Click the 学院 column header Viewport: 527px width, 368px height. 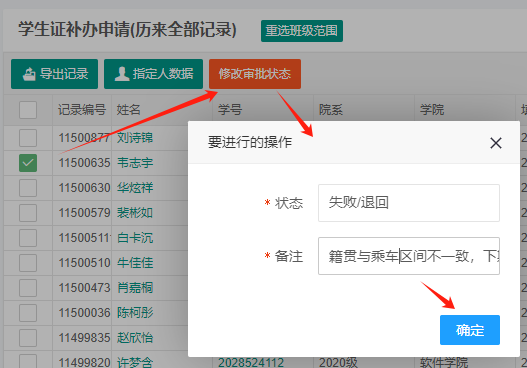point(432,110)
